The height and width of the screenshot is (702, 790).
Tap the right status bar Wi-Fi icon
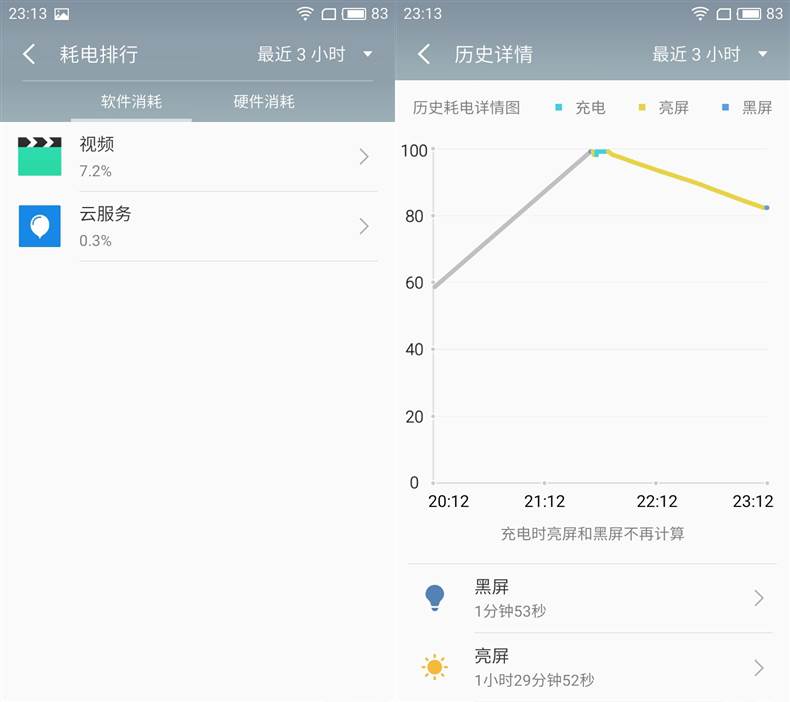700,14
